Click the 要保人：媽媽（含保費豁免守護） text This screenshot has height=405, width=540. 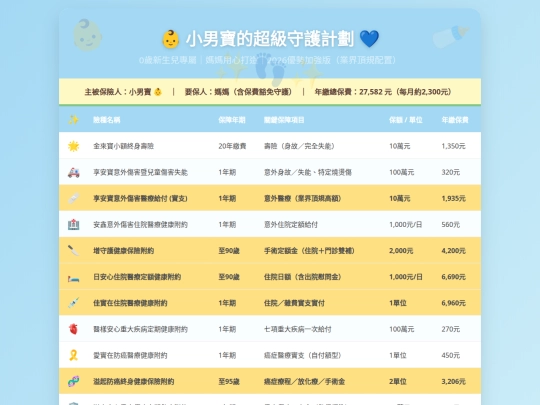click(x=238, y=92)
